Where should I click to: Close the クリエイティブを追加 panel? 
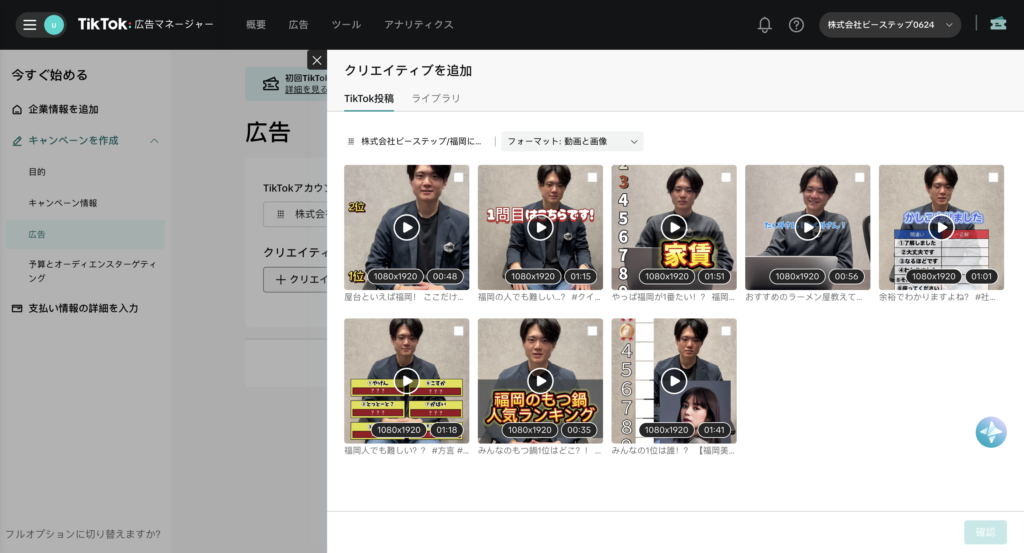tap(317, 60)
